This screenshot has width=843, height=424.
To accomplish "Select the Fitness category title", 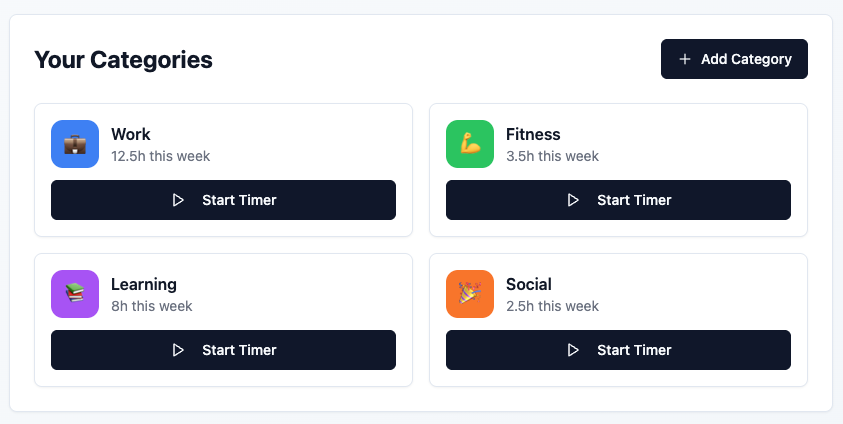I will [x=533, y=134].
